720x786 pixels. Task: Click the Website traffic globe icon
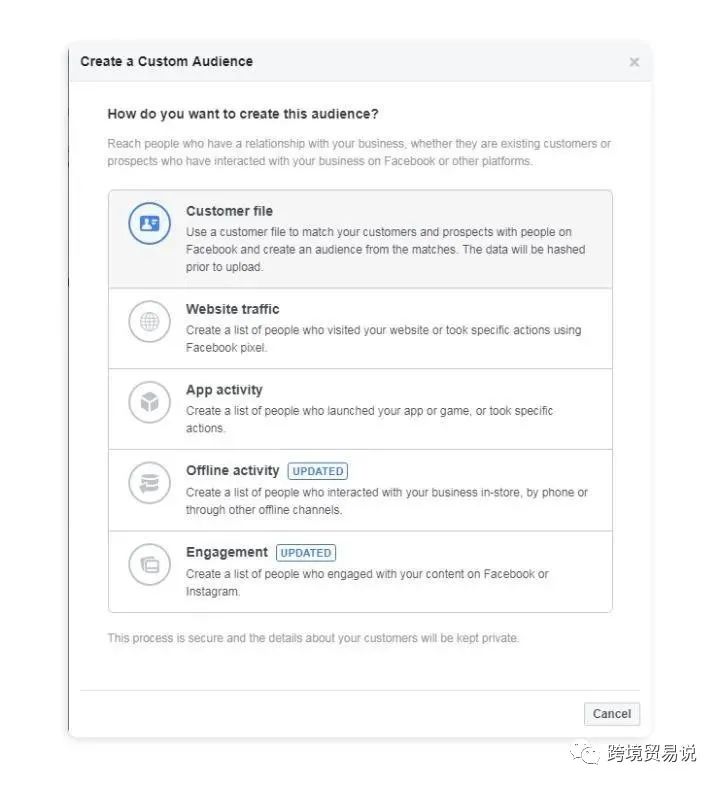pos(149,321)
